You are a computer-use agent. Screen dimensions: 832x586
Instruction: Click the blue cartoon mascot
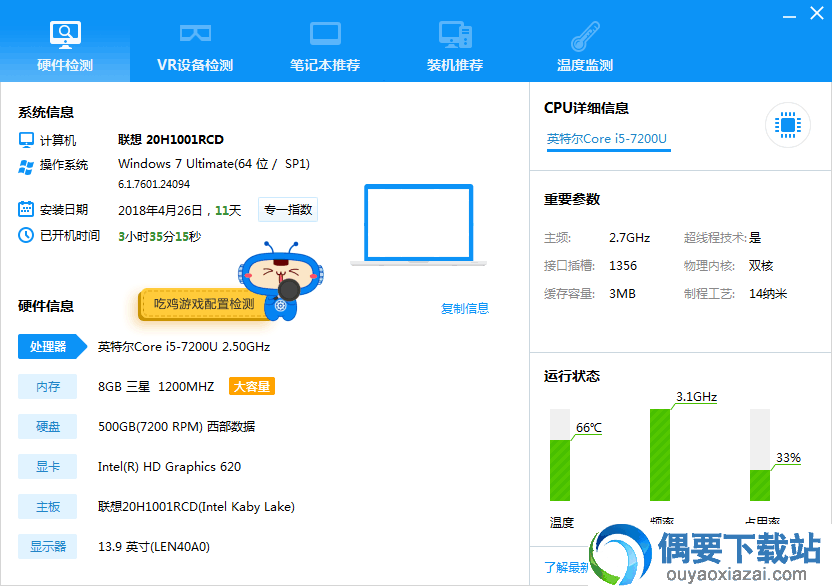point(281,280)
